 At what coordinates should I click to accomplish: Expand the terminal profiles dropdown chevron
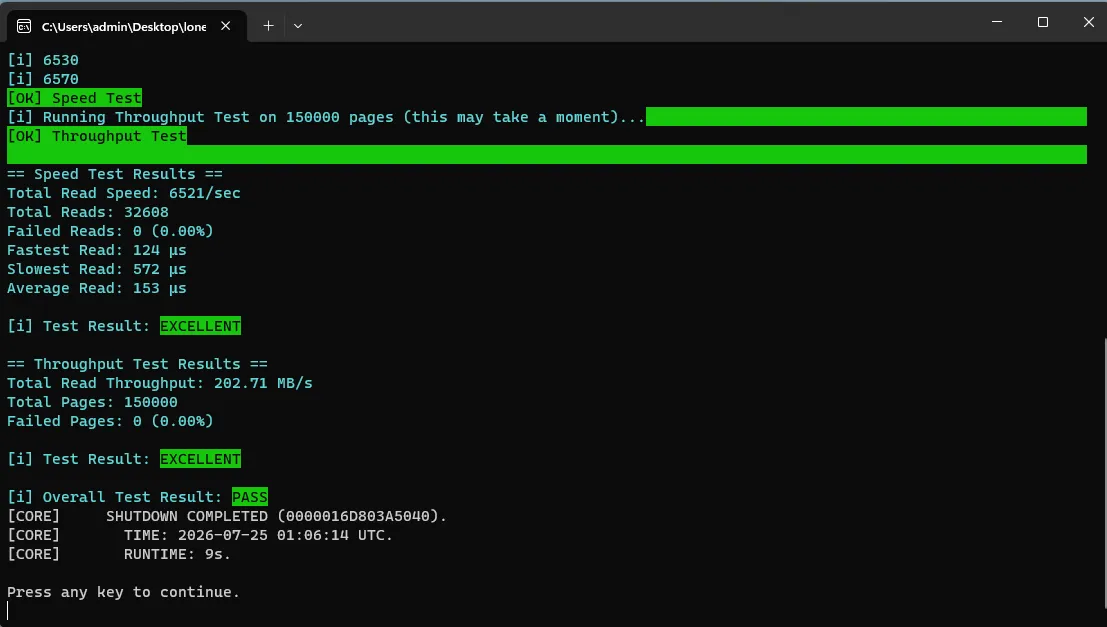point(298,26)
